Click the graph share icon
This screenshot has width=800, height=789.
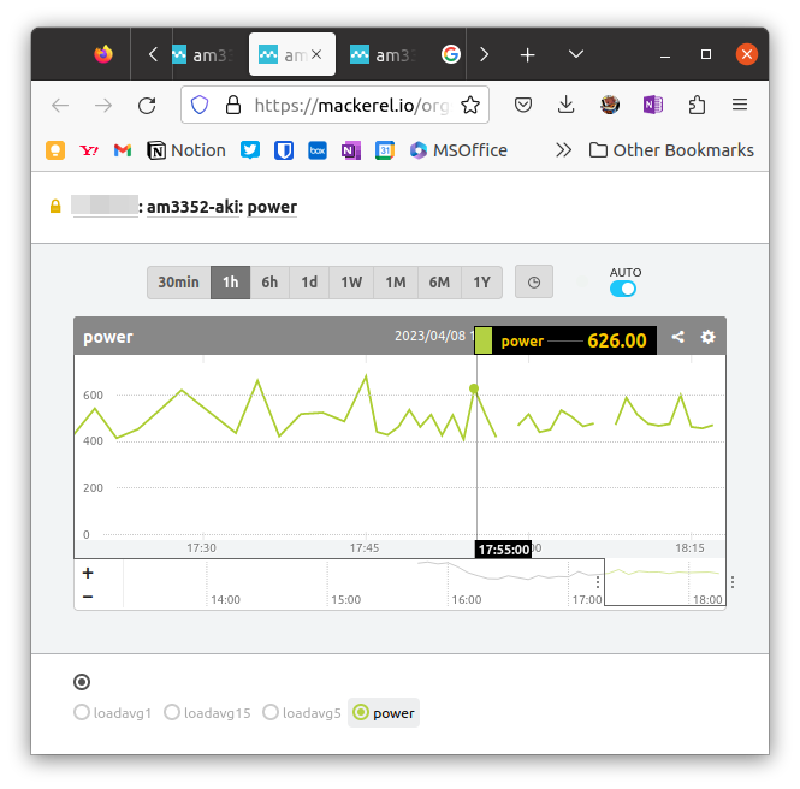pos(678,337)
